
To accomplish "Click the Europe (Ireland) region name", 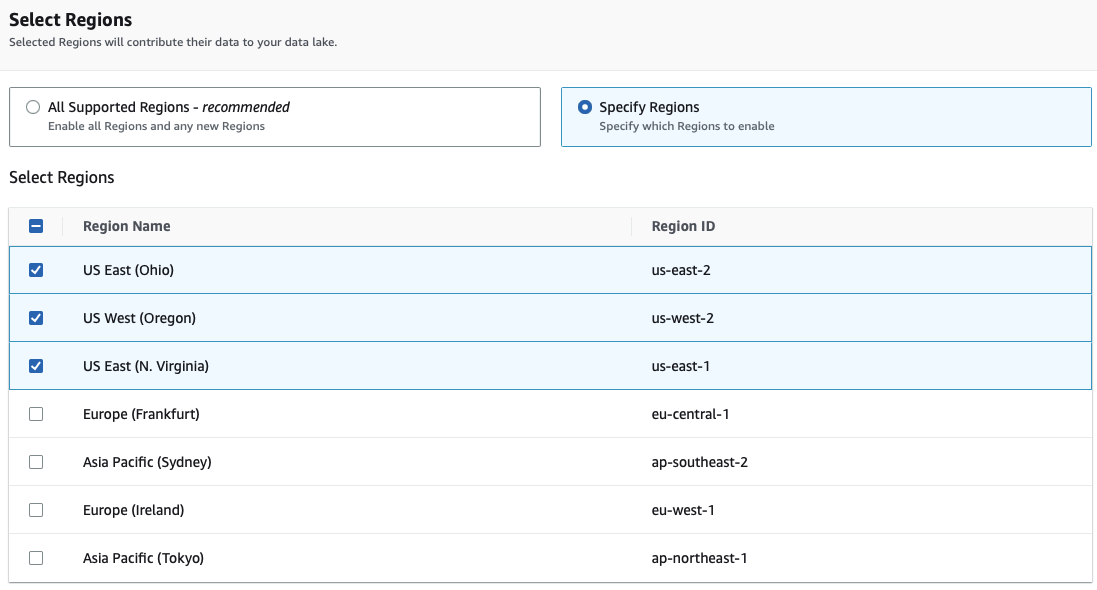I will coord(133,510).
